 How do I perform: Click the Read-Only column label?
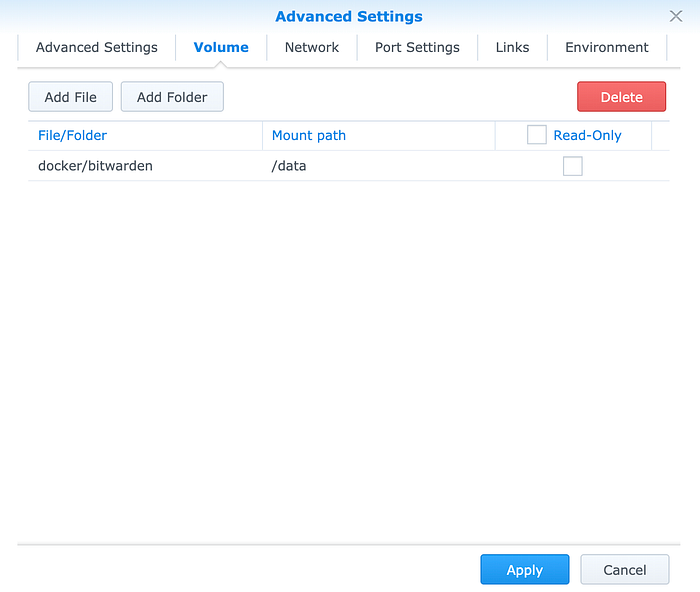coord(587,135)
